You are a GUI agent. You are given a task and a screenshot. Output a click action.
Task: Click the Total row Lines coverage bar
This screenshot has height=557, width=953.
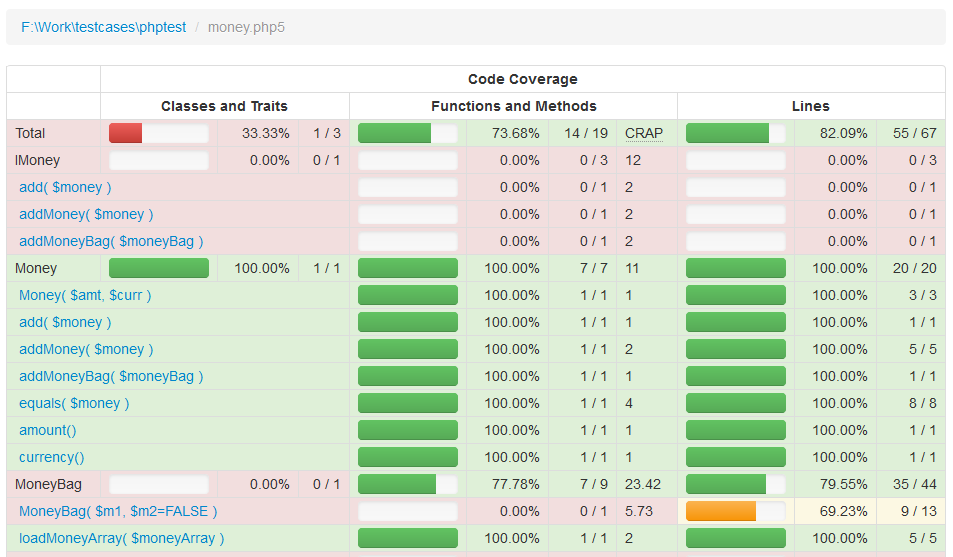(x=735, y=133)
